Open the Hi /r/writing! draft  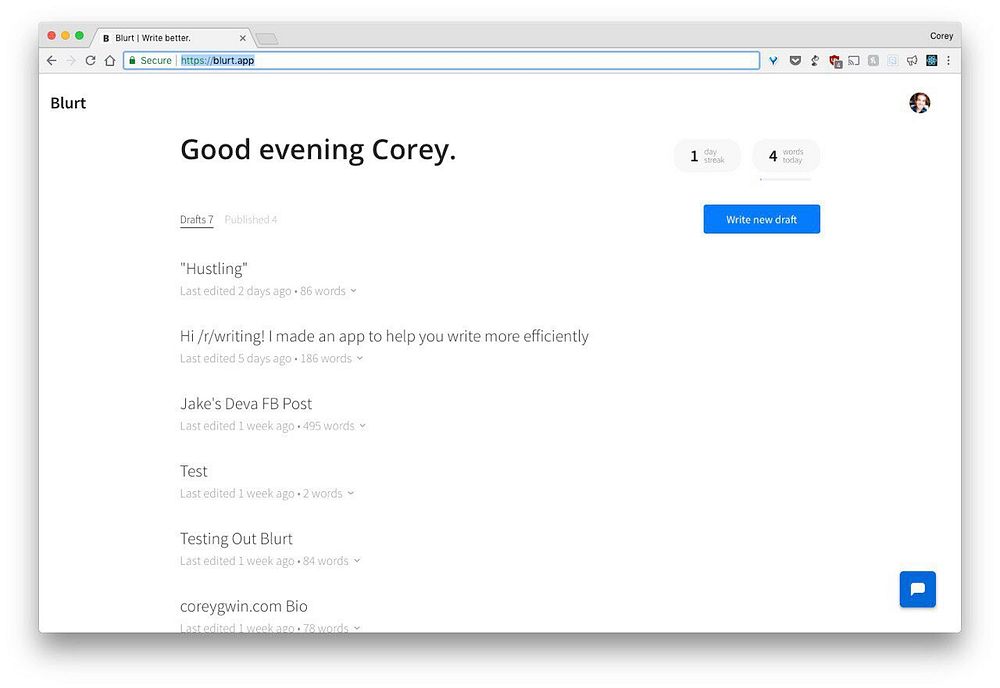point(384,336)
